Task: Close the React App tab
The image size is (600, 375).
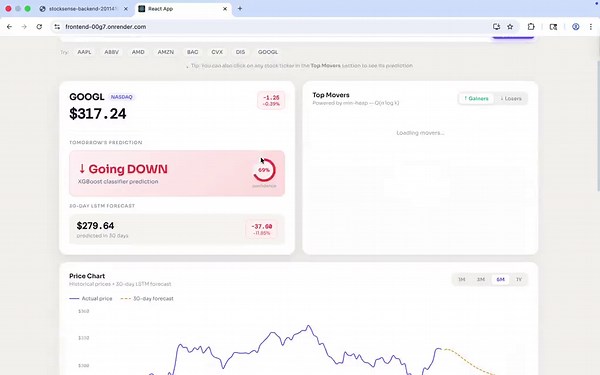Action: 225,9
